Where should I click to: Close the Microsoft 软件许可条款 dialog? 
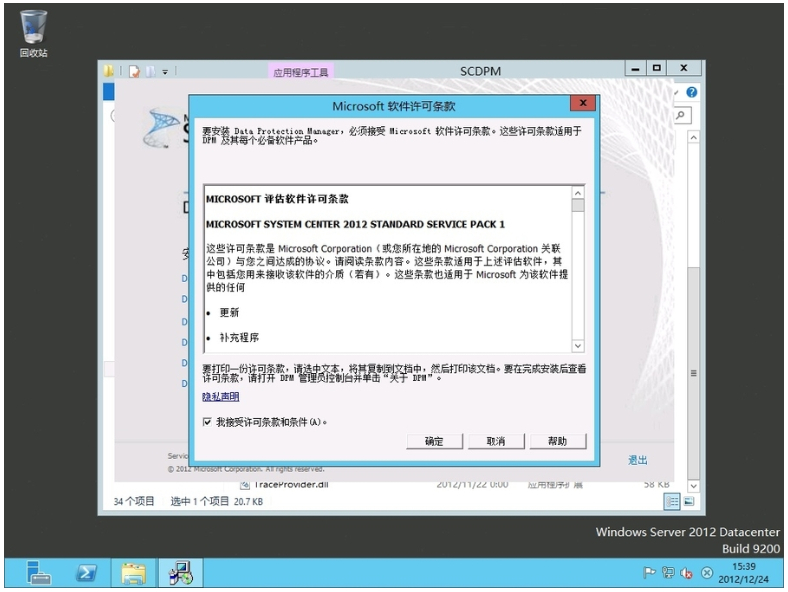583,103
